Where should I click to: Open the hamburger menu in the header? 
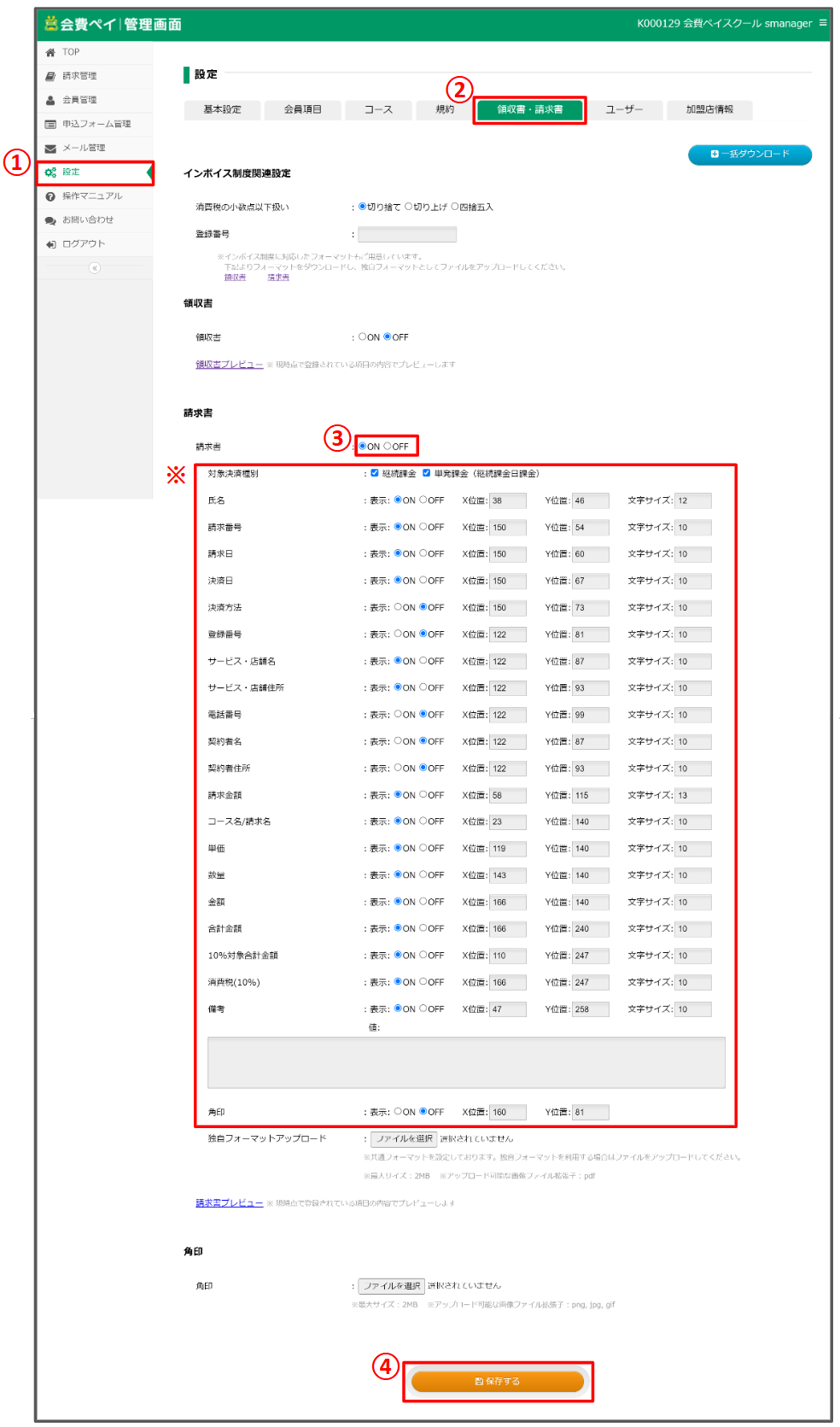[x=823, y=23]
